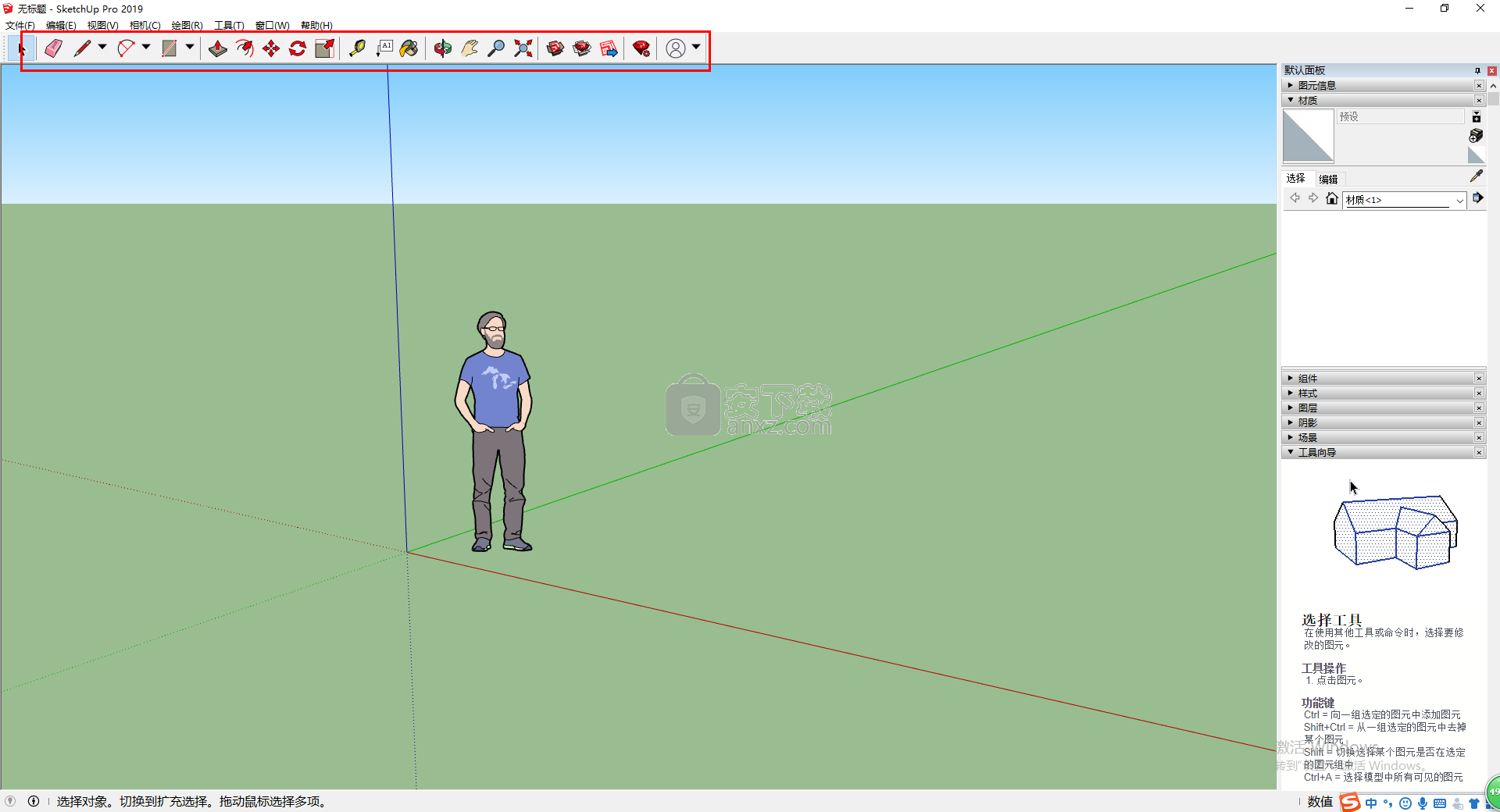Viewport: 1500px width, 812px height.
Task: Open the 文件(F) menu
Action: coord(20,26)
